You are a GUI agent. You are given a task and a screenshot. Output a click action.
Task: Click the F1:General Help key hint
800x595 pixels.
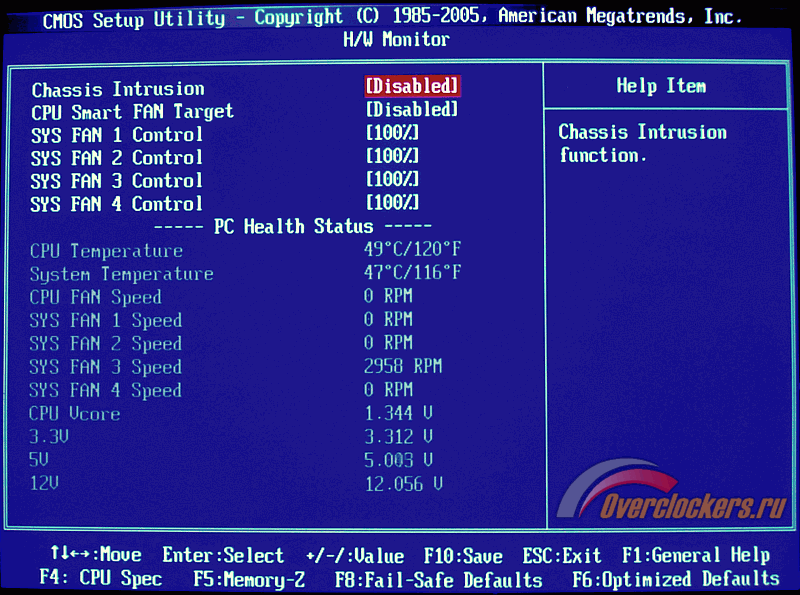click(x=696, y=555)
